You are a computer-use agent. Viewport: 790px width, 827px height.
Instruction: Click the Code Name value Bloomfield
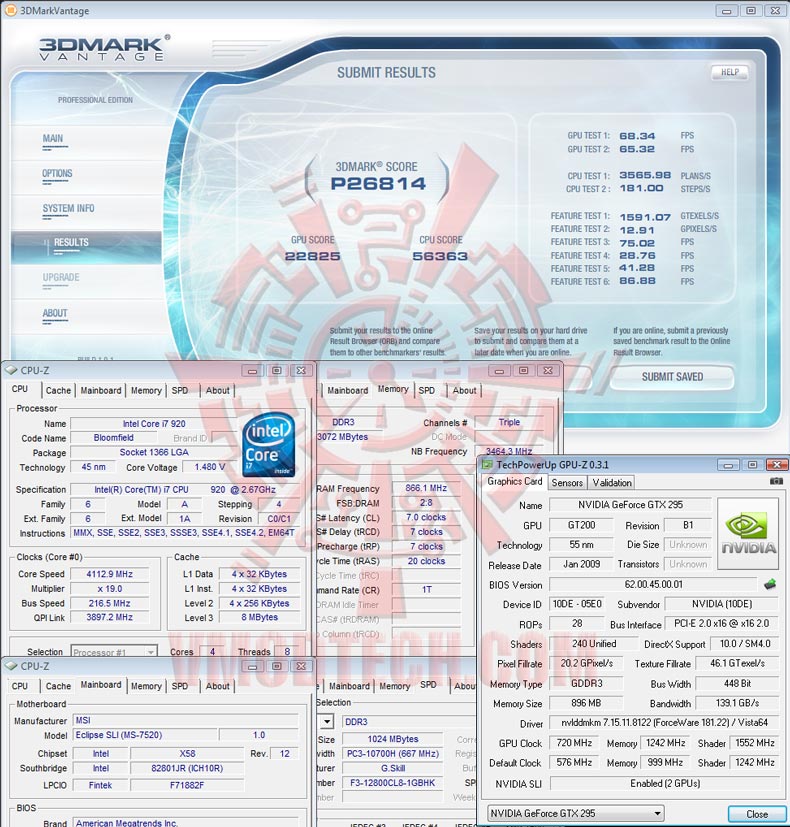click(x=113, y=438)
